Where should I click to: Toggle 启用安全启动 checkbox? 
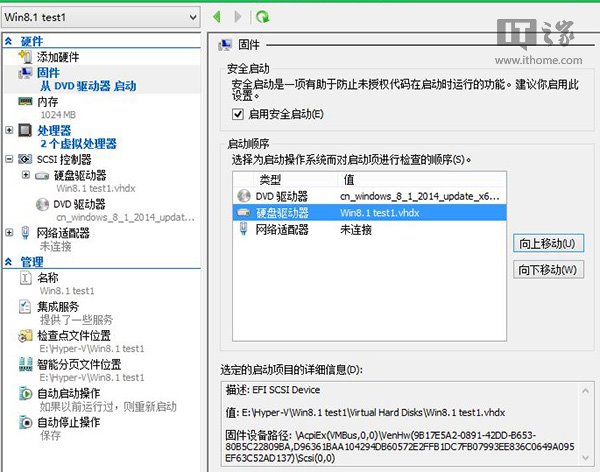238,114
